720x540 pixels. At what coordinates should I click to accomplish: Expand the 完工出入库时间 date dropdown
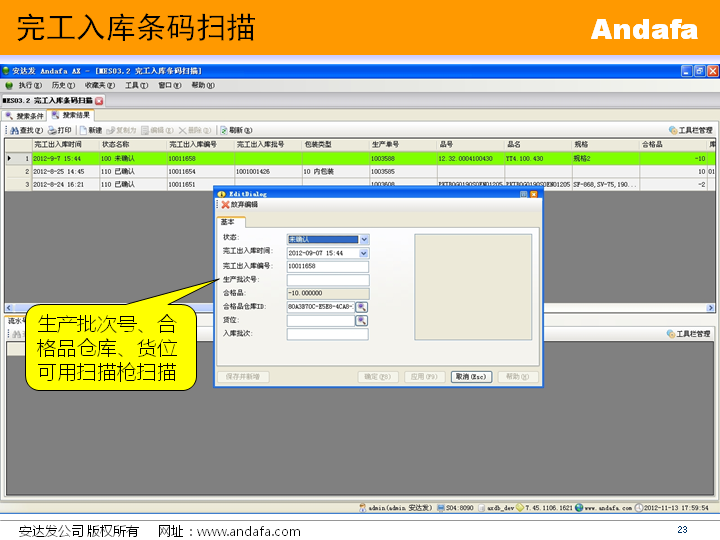(x=364, y=253)
